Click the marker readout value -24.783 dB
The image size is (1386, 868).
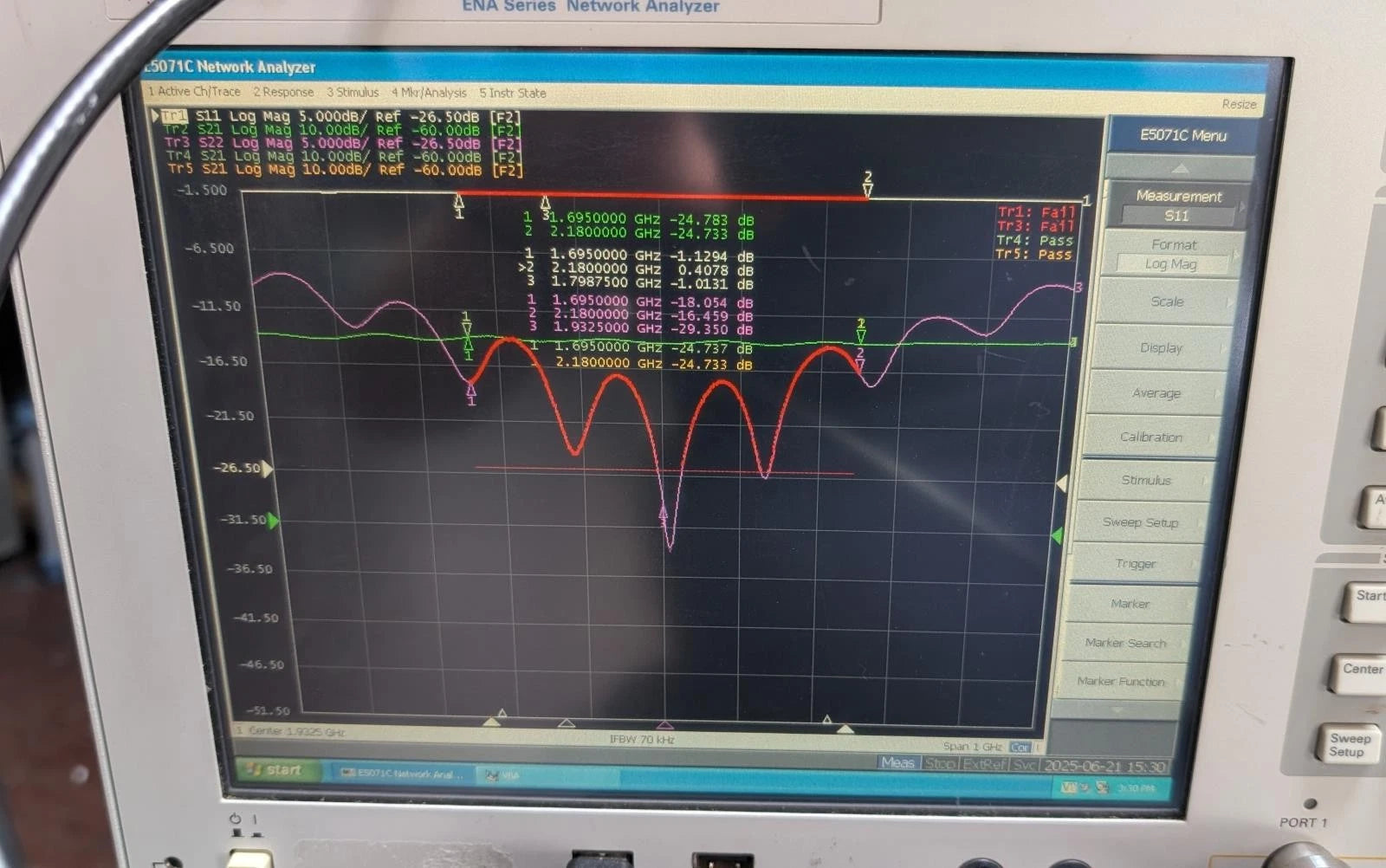point(711,220)
